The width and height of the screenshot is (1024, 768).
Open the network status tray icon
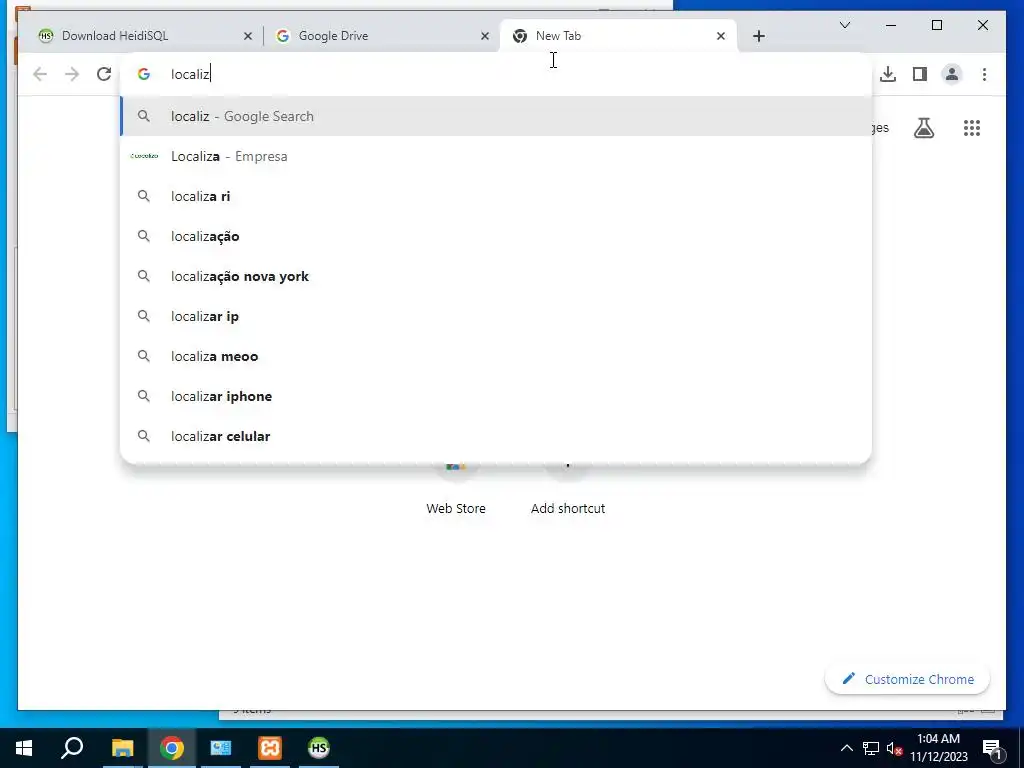(x=871, y=748)
